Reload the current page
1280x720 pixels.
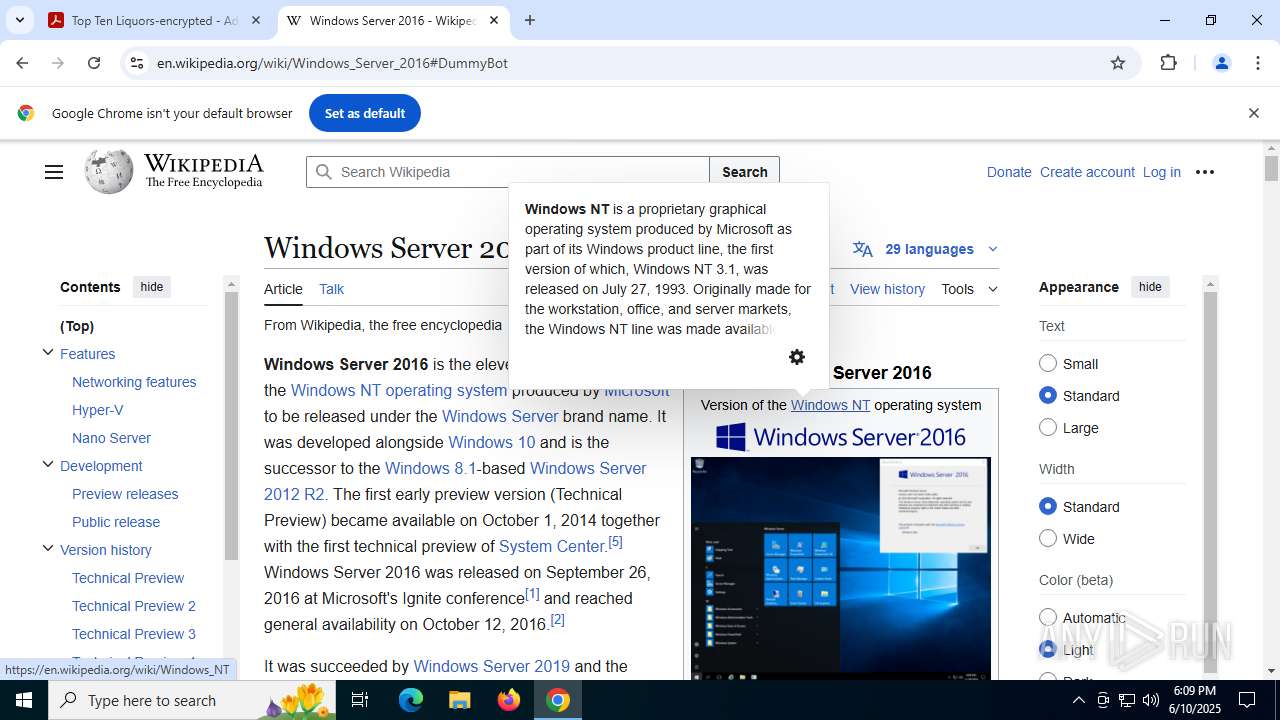coord(94,63)
